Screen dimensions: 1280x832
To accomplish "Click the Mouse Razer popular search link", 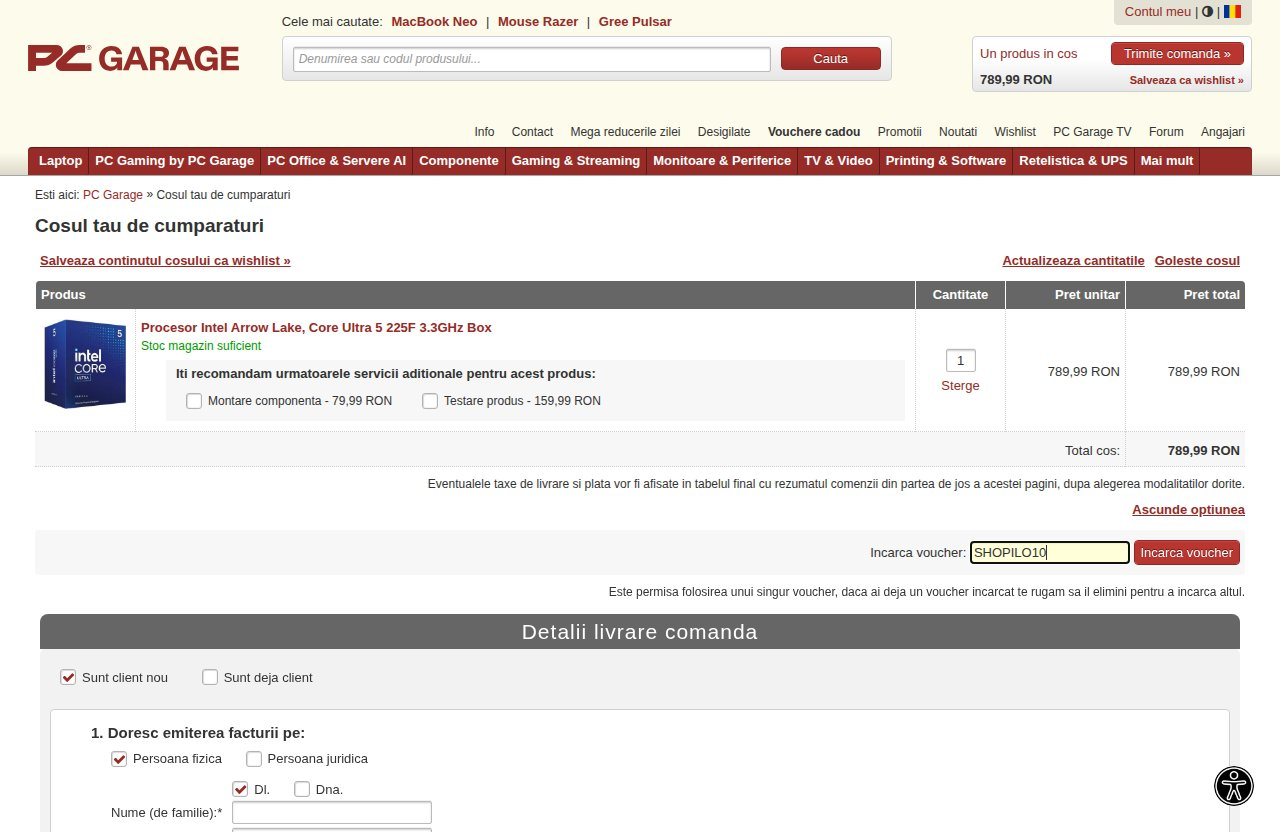I will 538,22.
